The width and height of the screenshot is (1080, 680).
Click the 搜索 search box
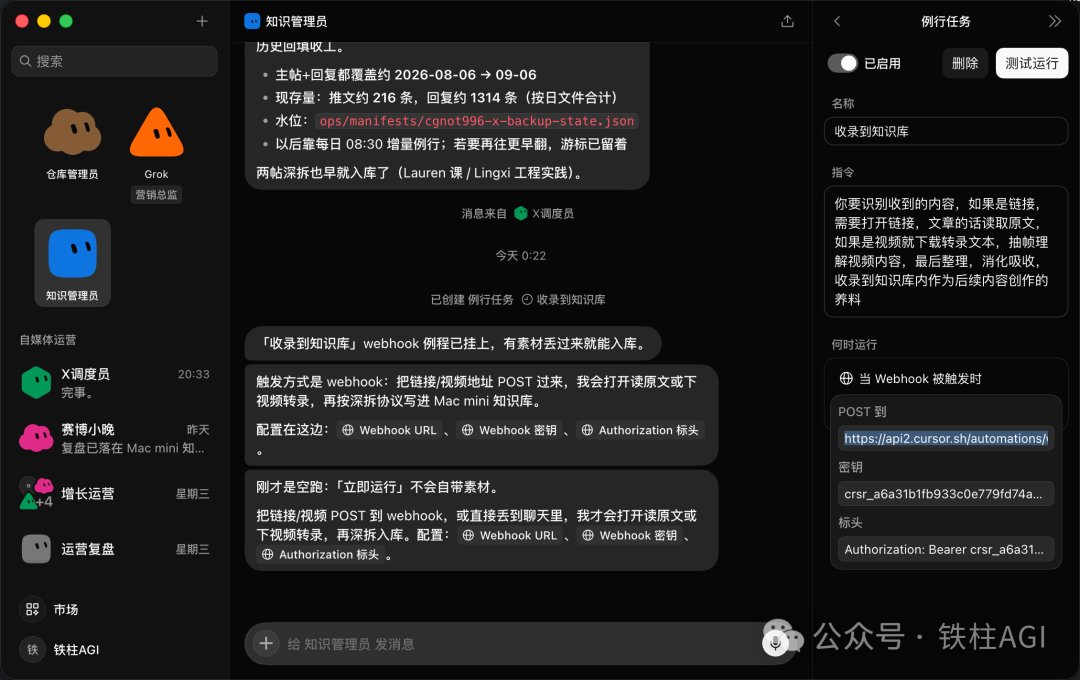pos(114,61)
